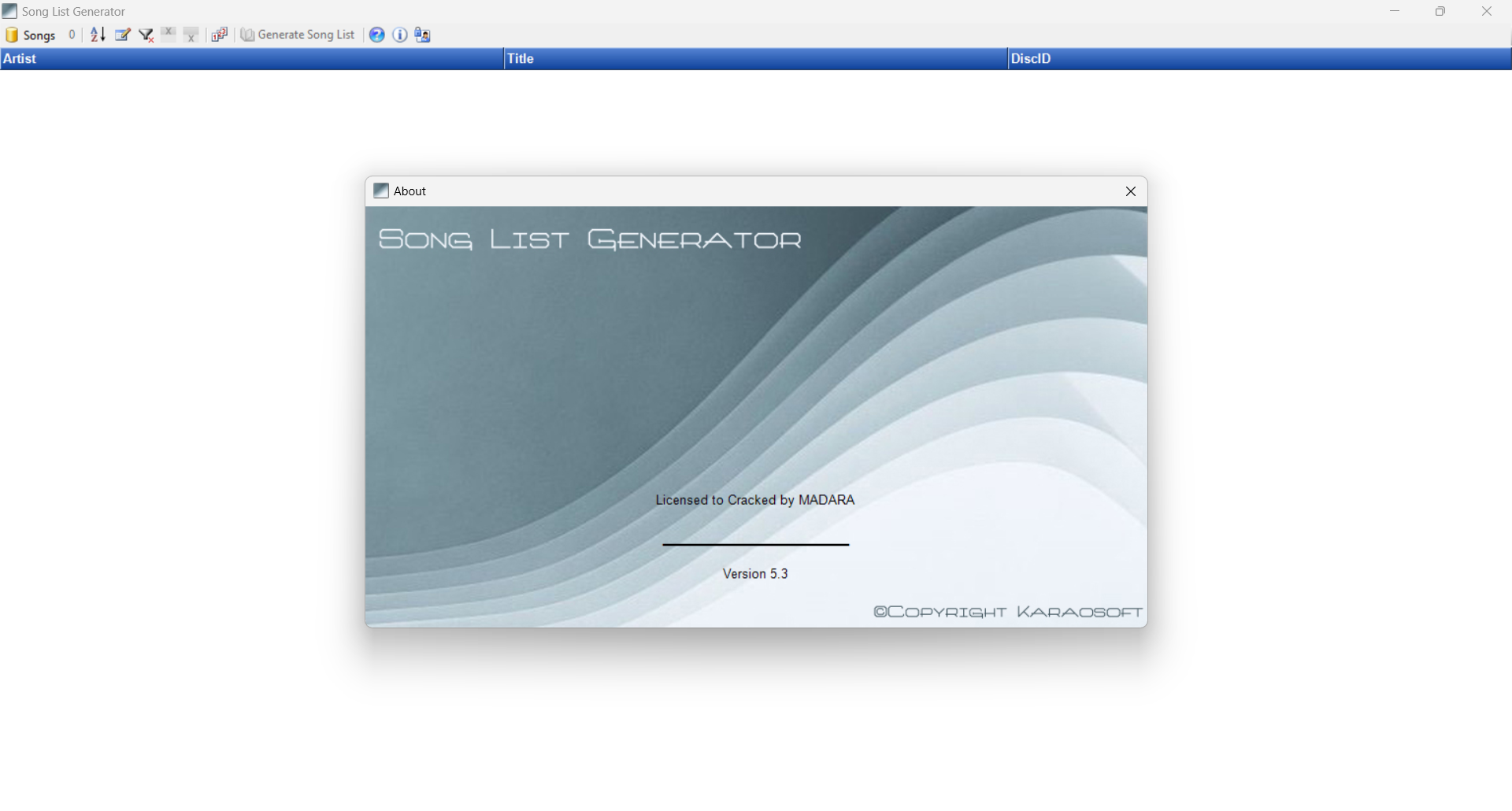The image size is (1512, 811).
Task: Sort songs alphabetically with the A-Z icon
Action: click(98, 35)
